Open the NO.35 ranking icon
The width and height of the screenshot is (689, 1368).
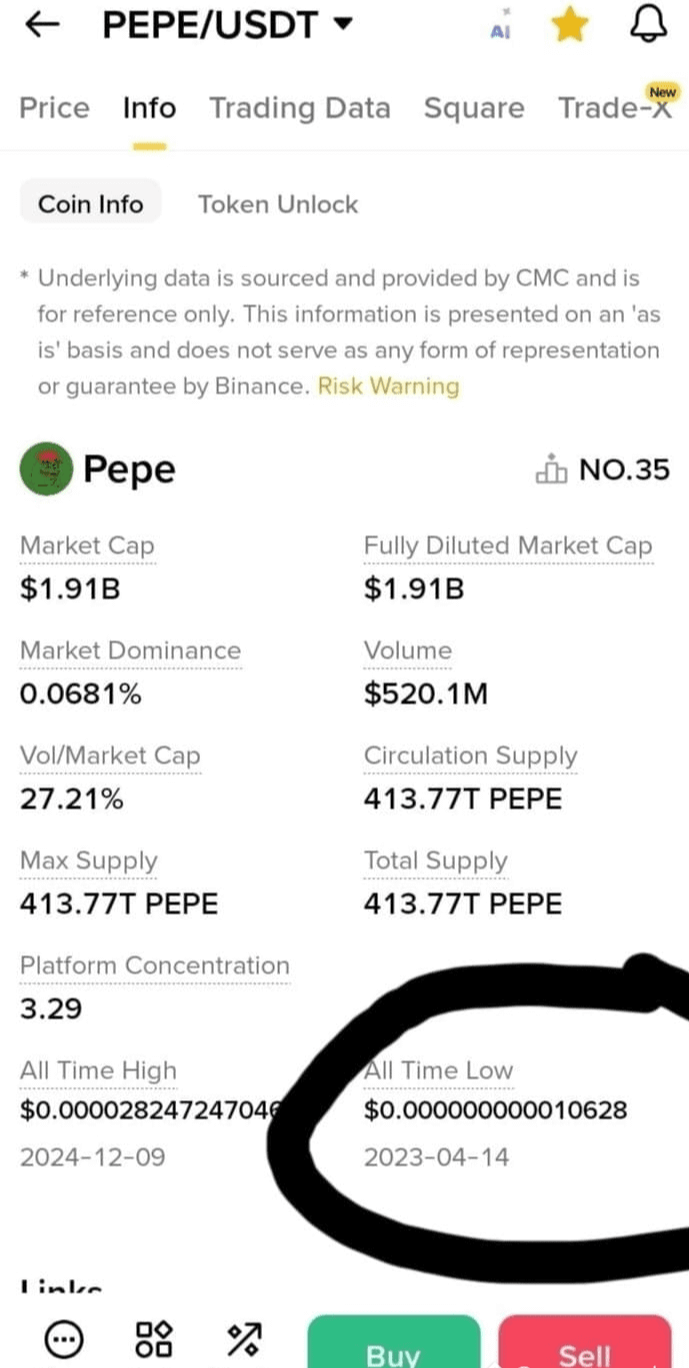(x=552, y=469)
